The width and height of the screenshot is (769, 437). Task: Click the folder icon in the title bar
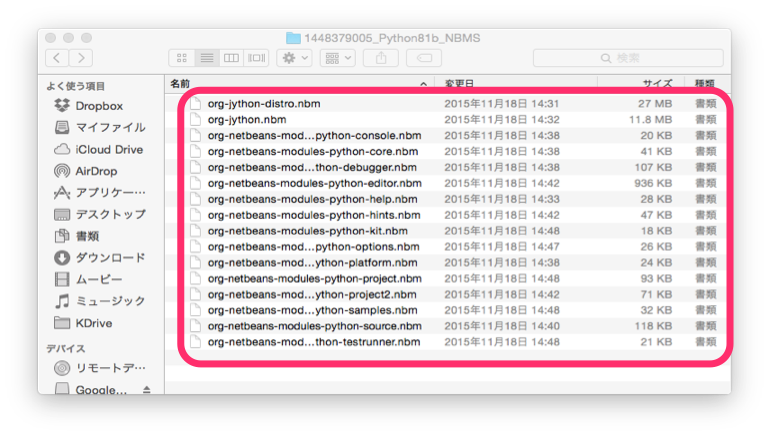tap(293, 38)
